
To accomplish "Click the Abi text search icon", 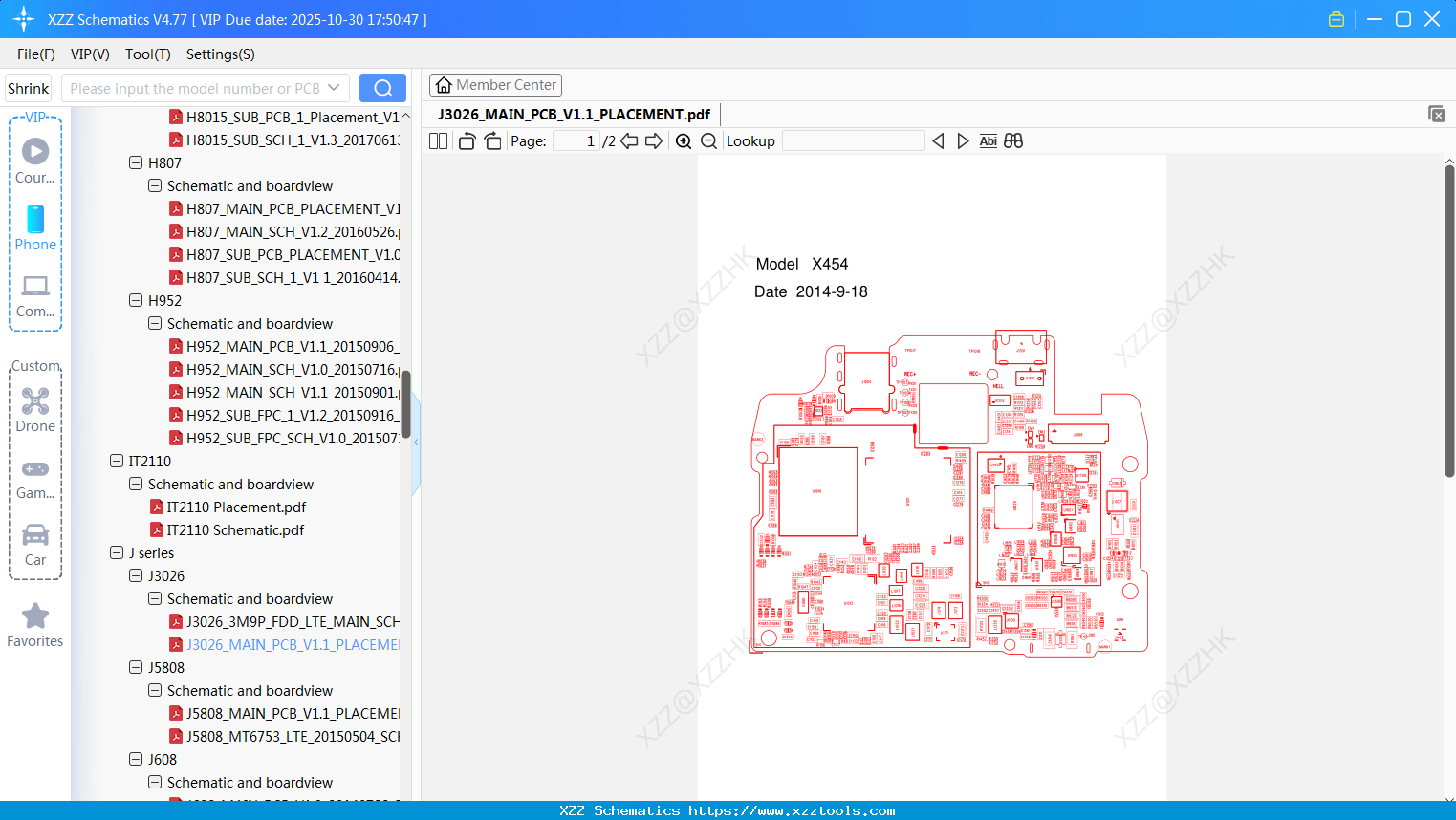I will point(988,140).
